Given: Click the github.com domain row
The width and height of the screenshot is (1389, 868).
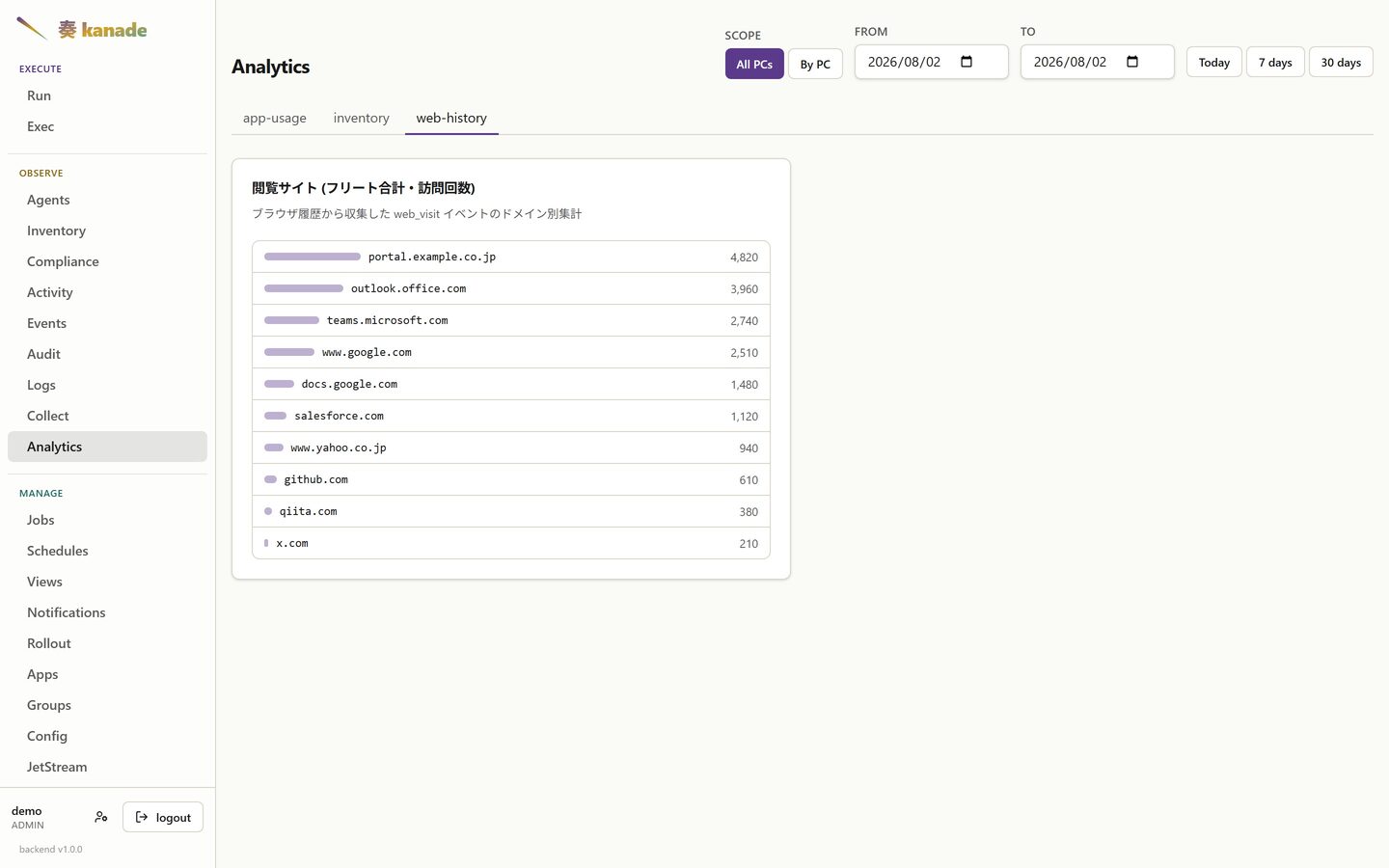Looking at the screenshot, I should pyautogui.click(x=511, y=479).
